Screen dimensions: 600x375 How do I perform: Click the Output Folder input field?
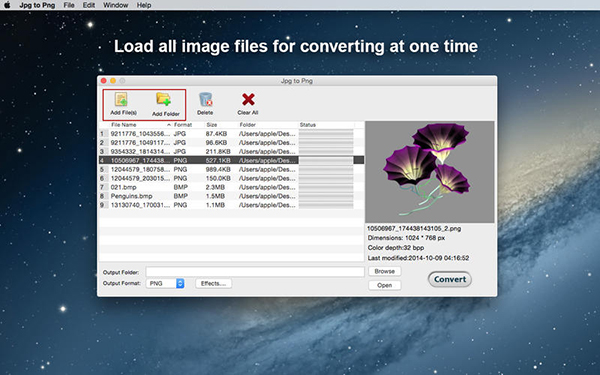pos(255,272)
